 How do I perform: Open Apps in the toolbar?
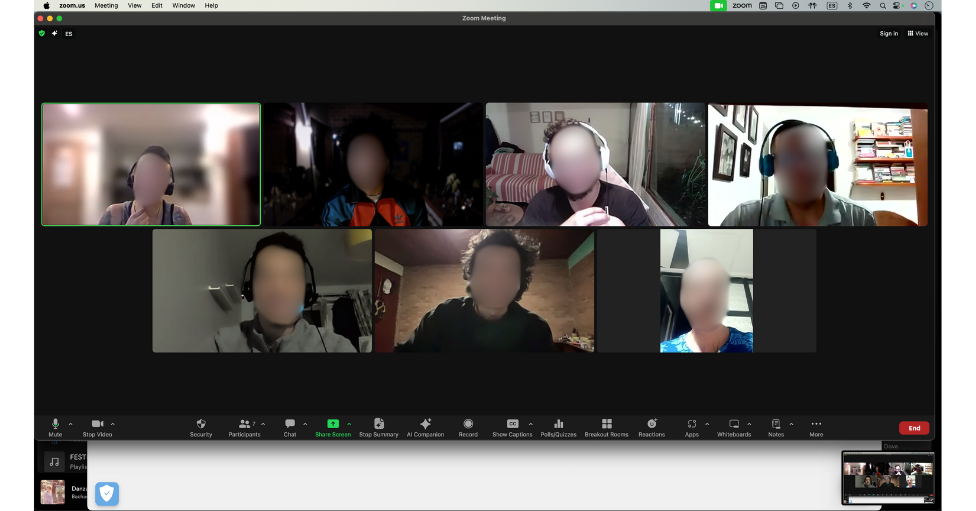click(692, 428)
